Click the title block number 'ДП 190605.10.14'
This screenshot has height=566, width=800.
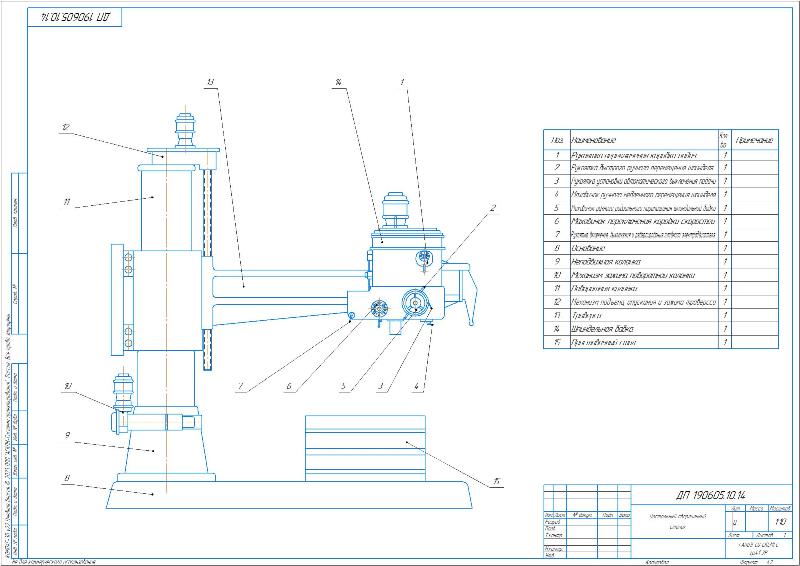[711, 496]
